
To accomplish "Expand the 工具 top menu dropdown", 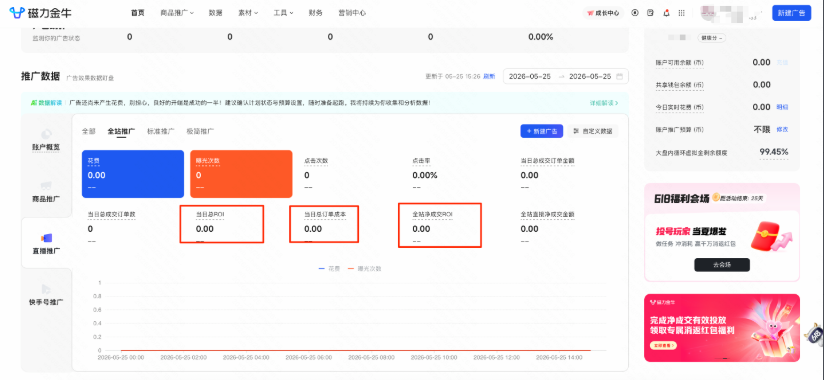I will point(283,13).
